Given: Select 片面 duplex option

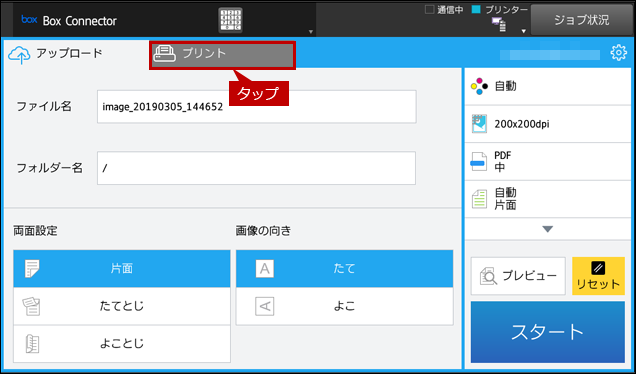Looking at the screenshot, I should [122, 269].
